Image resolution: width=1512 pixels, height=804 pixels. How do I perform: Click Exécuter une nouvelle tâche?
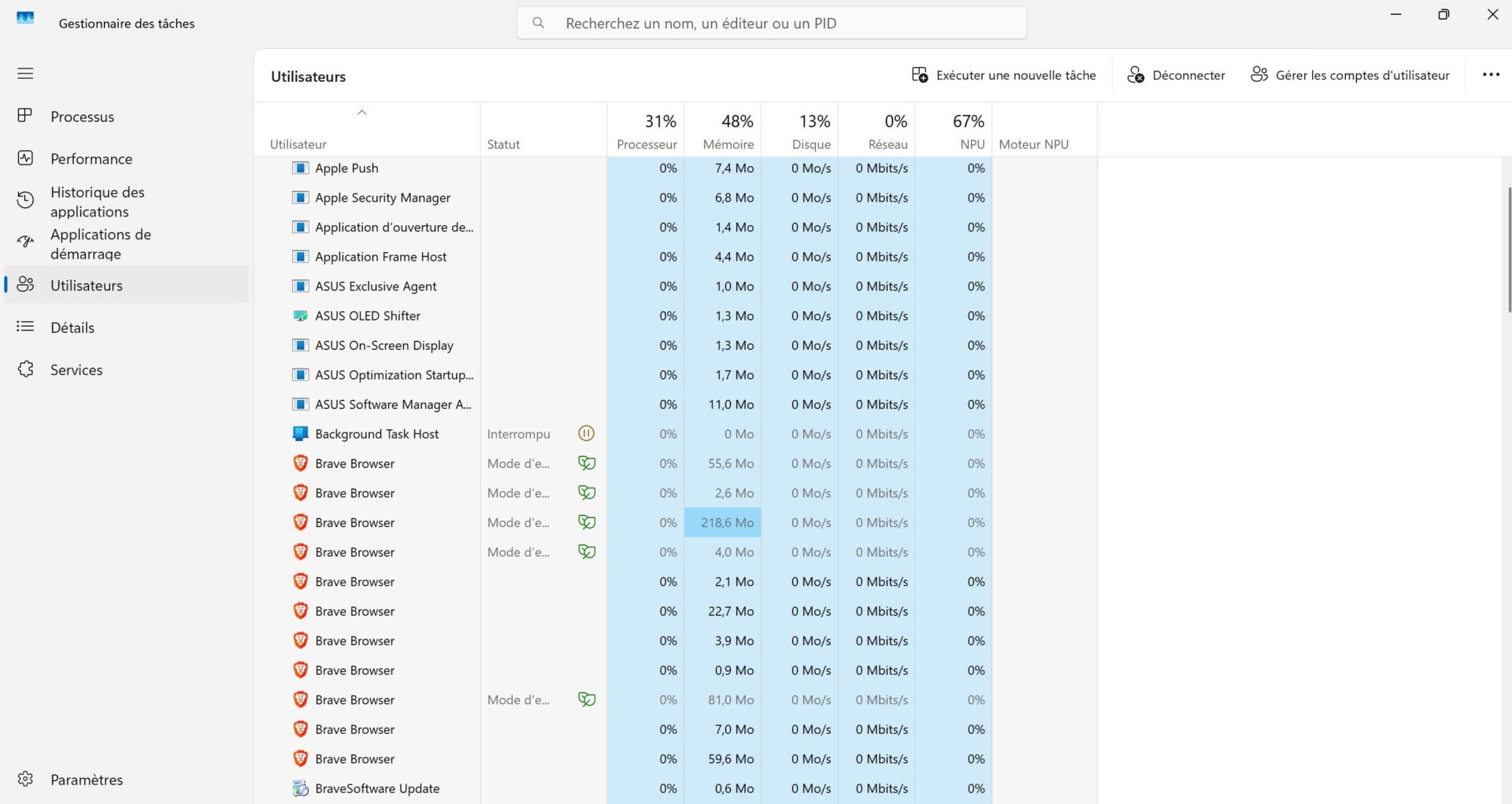(x=1003, y=75)
